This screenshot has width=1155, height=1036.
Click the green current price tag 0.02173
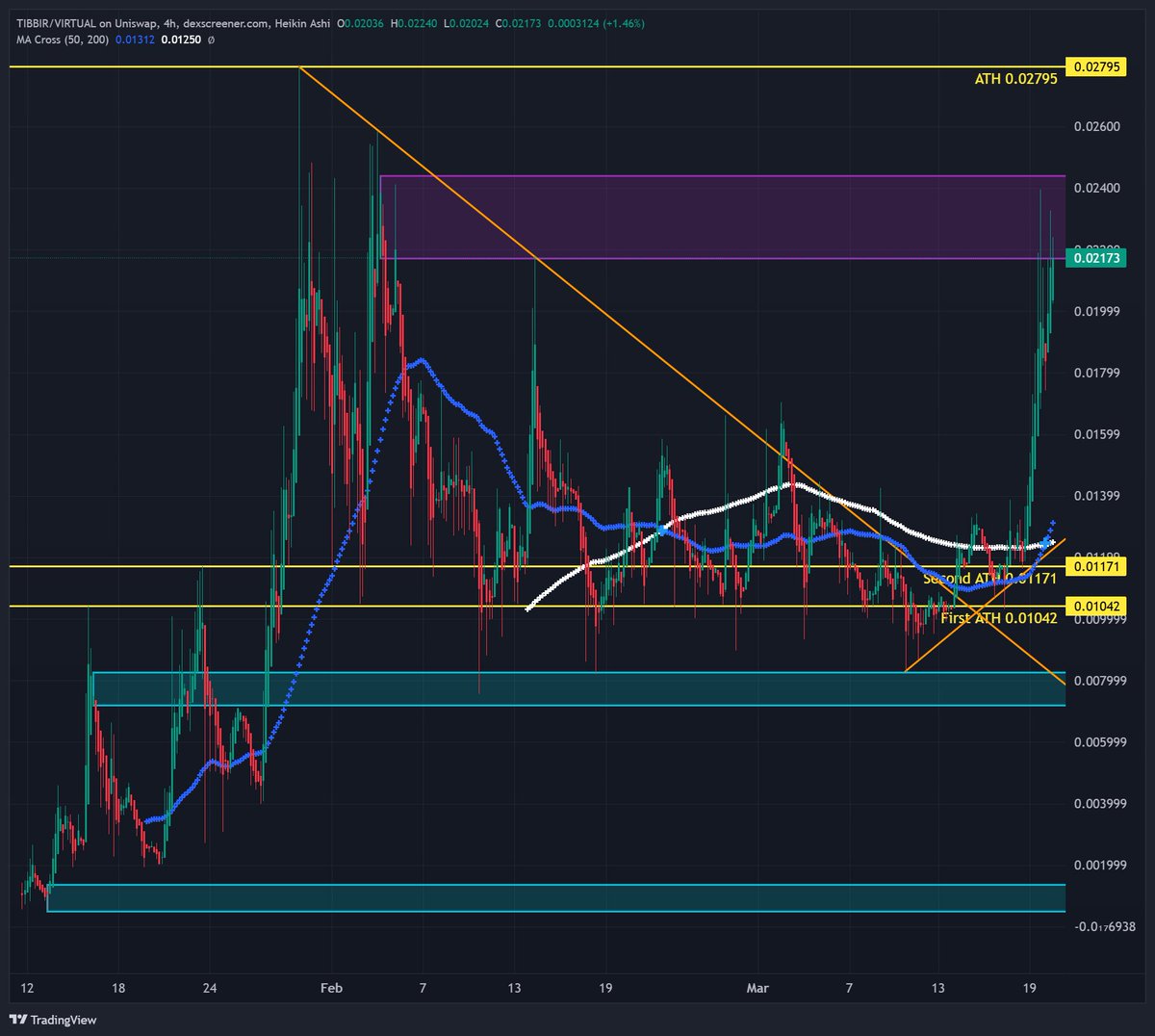click(x=1096, y=258)
